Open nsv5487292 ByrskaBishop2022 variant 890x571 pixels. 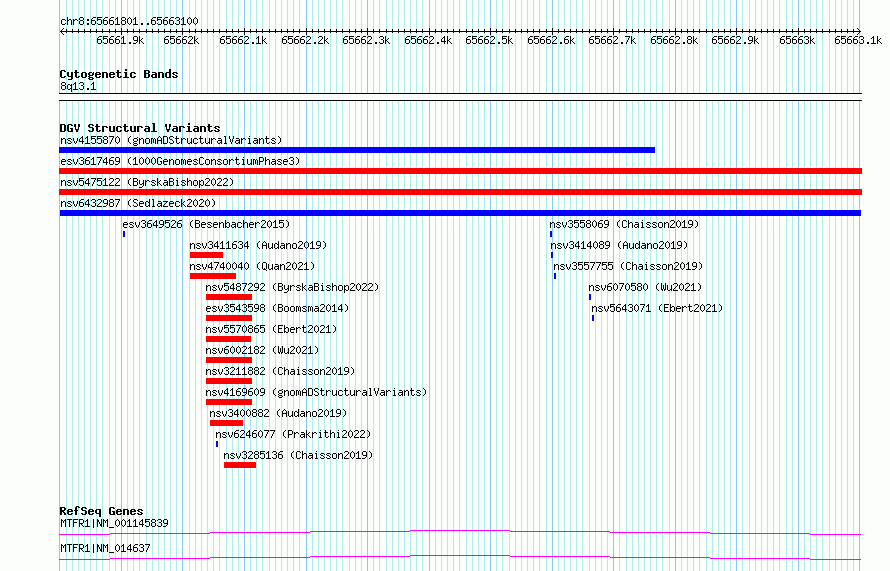point(292,287)
